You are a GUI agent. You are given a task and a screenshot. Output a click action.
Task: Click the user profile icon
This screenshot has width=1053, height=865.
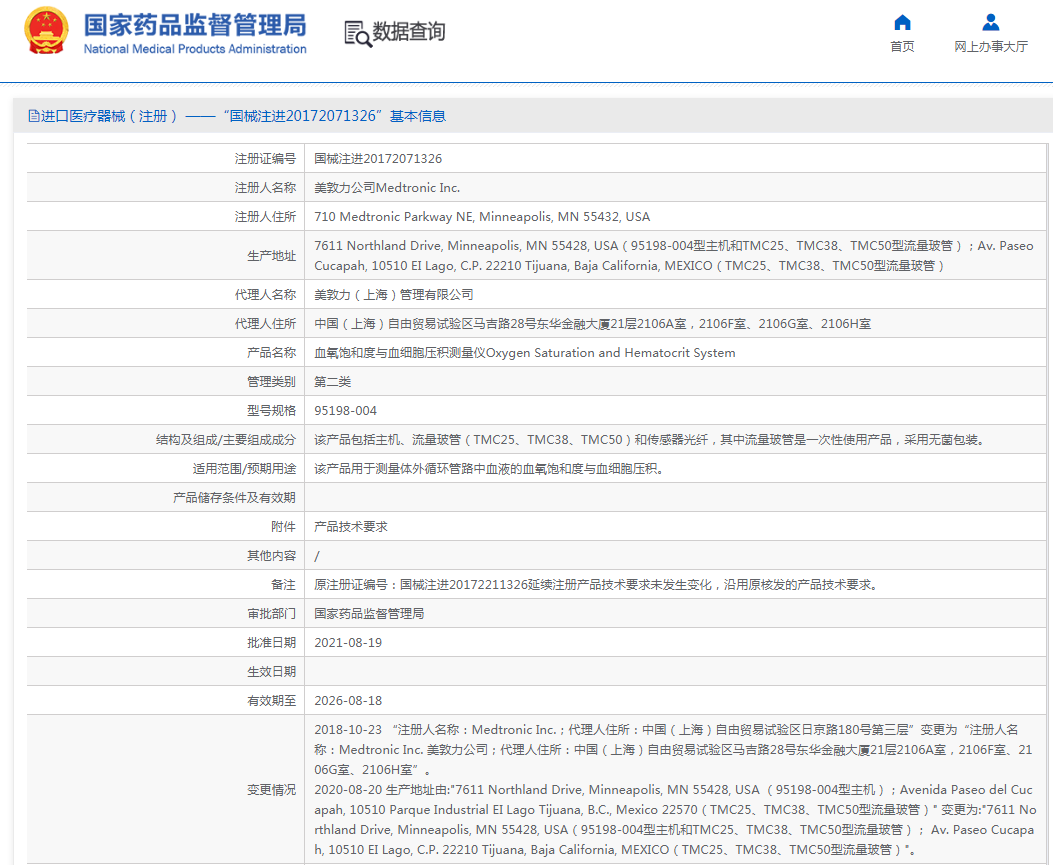click(990, 22)
